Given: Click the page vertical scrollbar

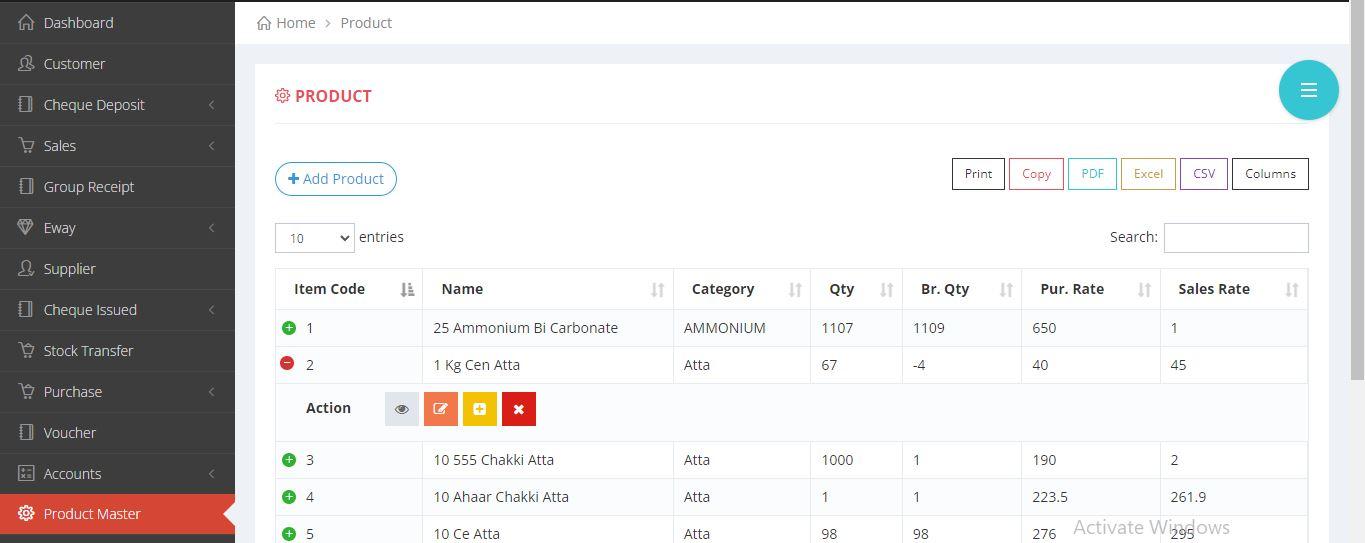Looking at the screenshot, I should pos(1357,200).
